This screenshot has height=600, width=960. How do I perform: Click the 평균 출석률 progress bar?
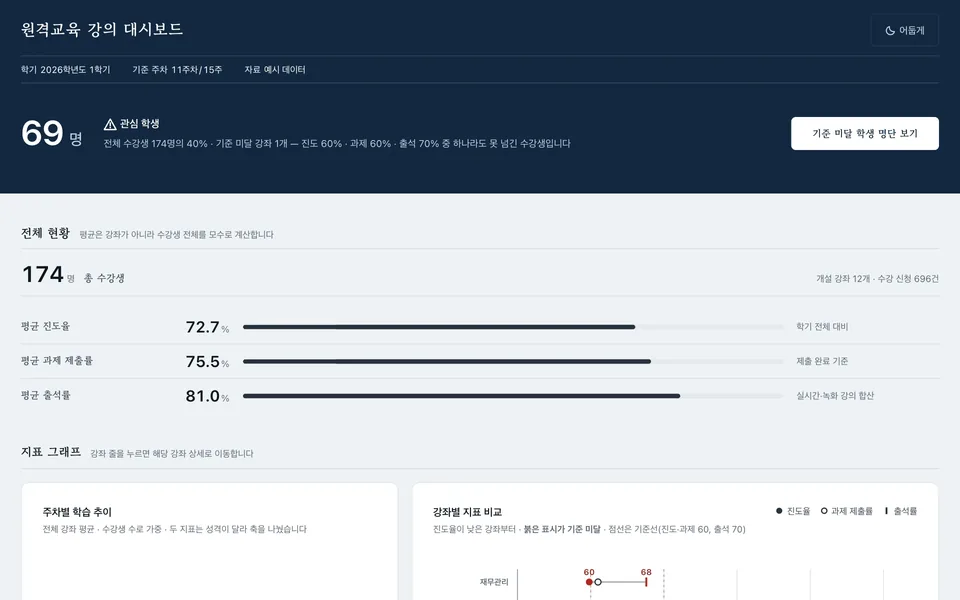pos(513,396)
